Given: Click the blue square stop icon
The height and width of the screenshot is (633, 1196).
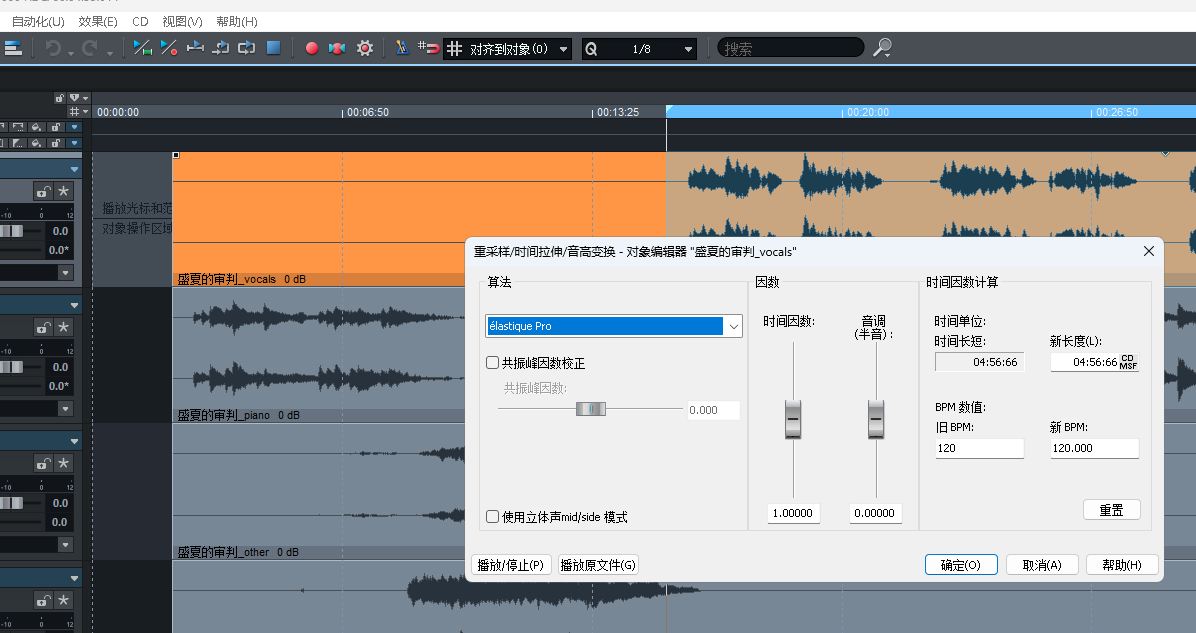Looking at the screenshot, I should [273, 48].
